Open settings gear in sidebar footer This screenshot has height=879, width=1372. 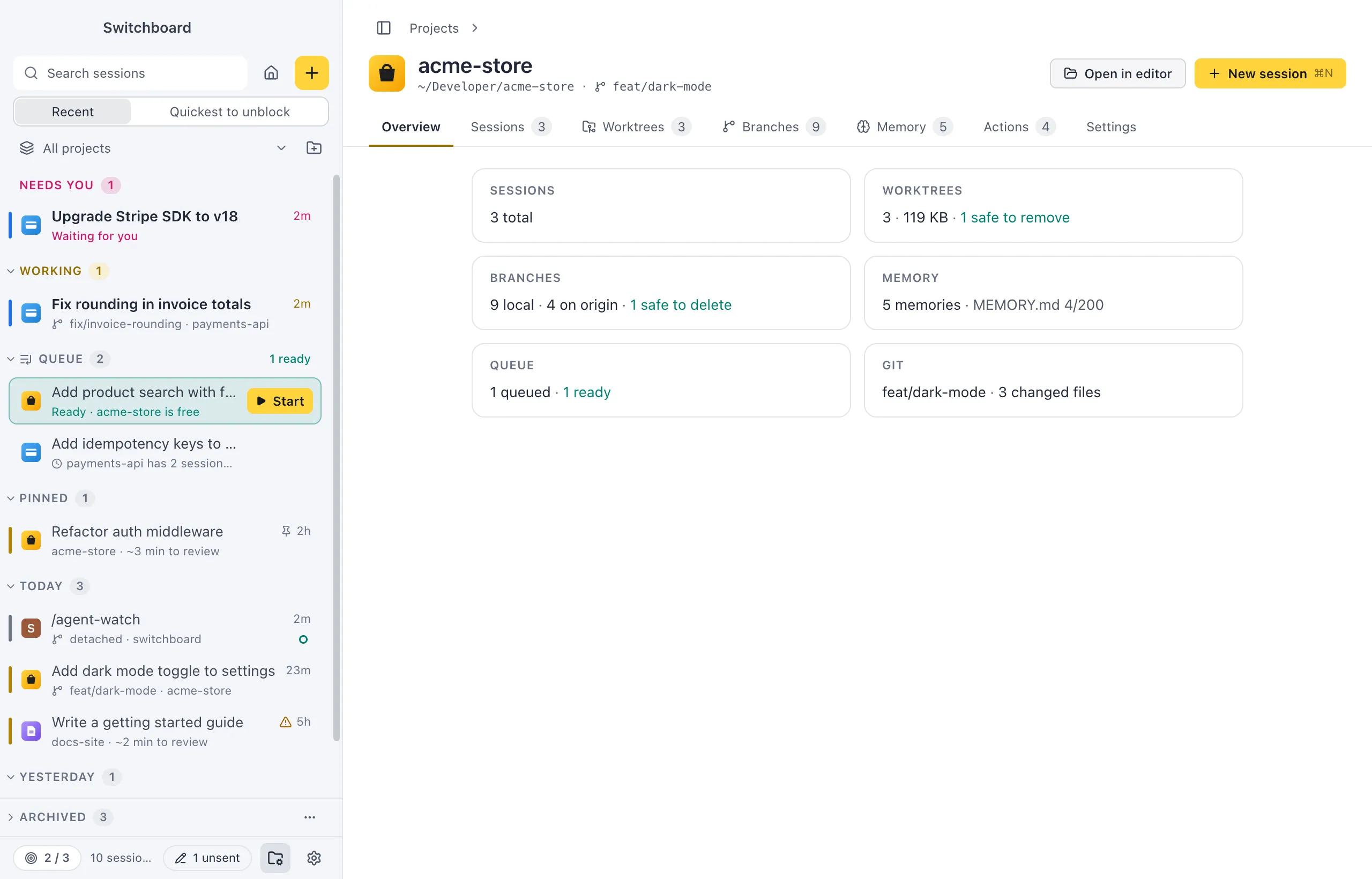(314, 858)
